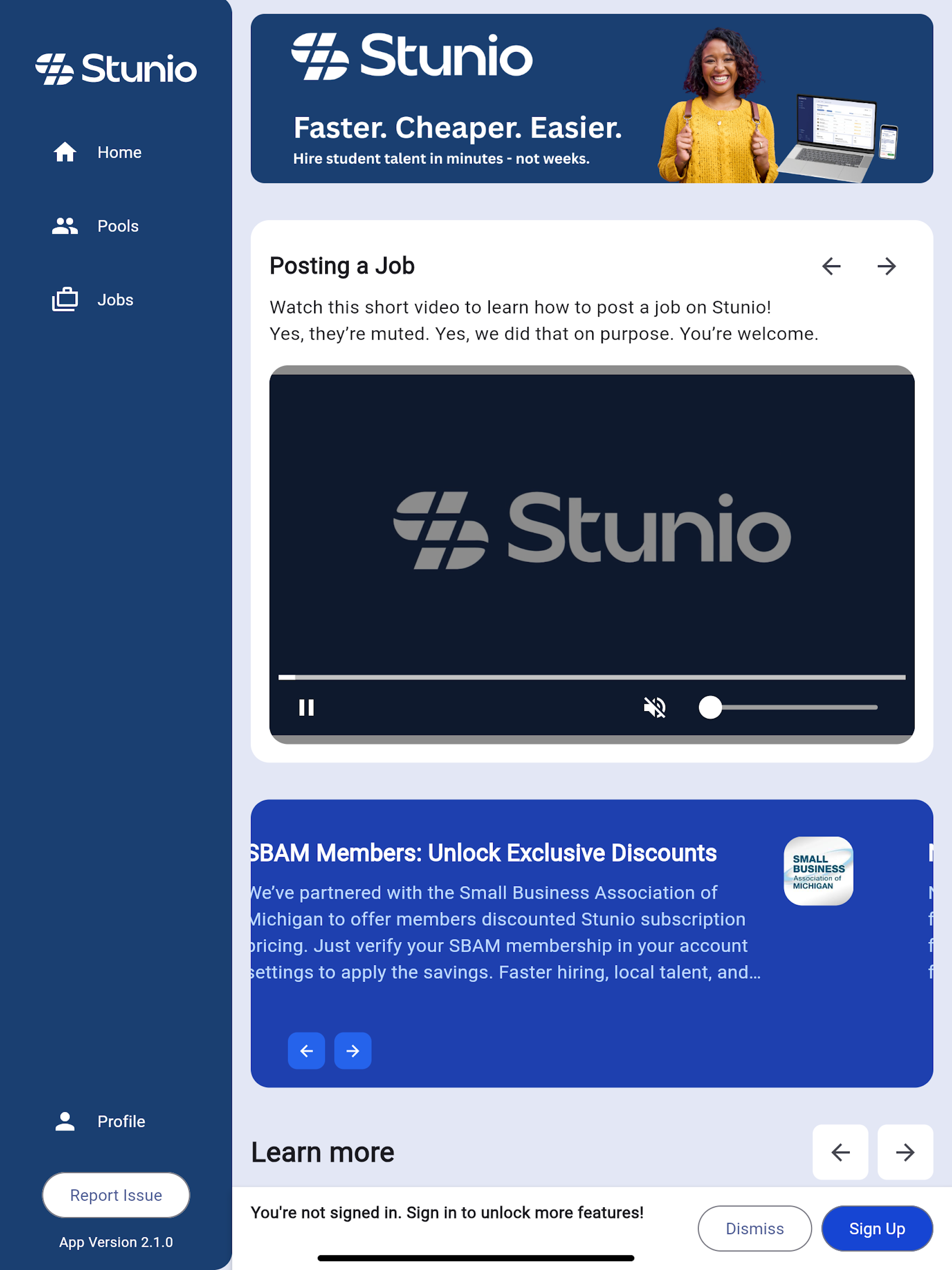Dismiss the not signed in notice
952x1270 pixels.
point(754,1228)
